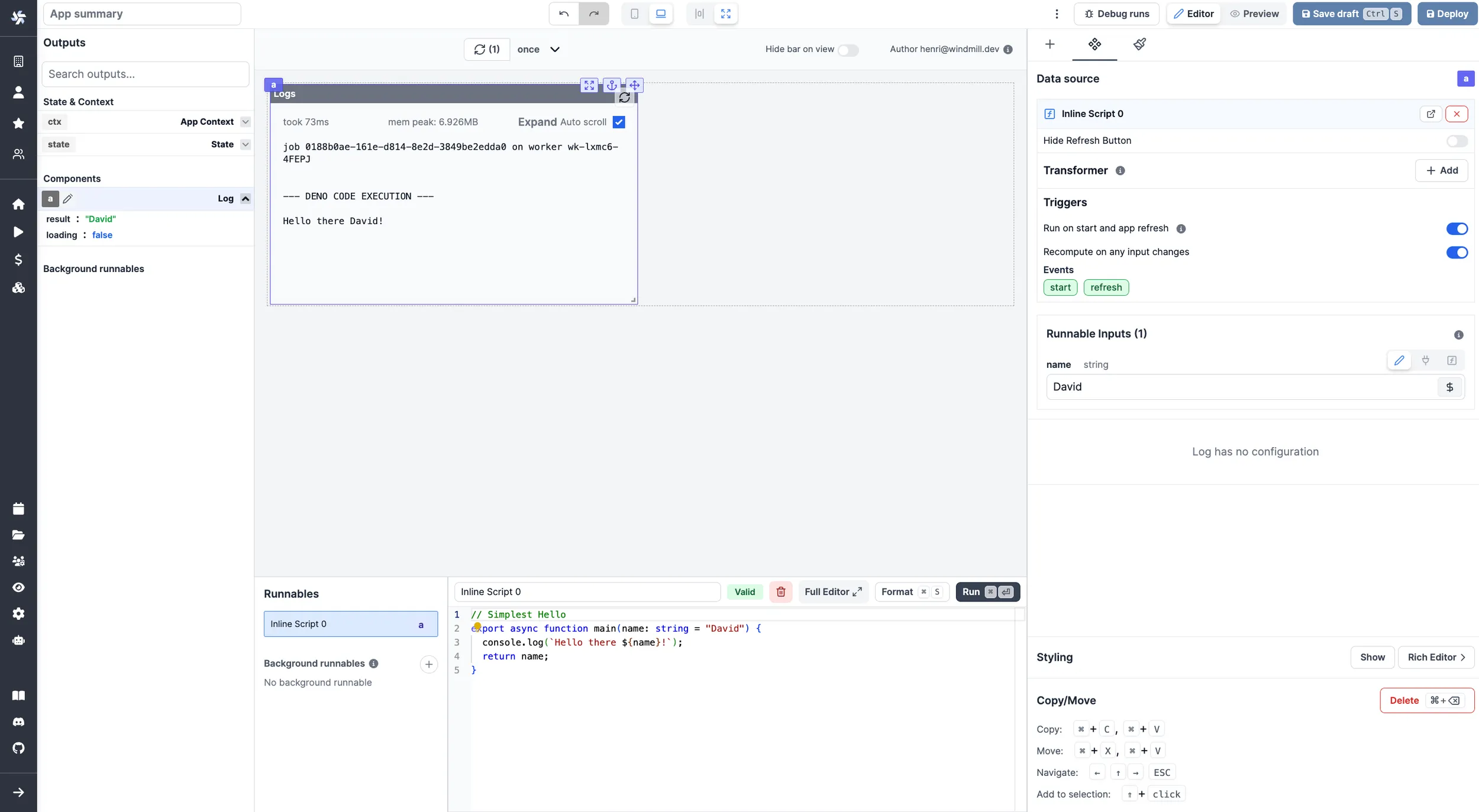Toggle Auto scroll checkbox on Logs
This screenshot has width=1479, height=812.
pos(619,122)
